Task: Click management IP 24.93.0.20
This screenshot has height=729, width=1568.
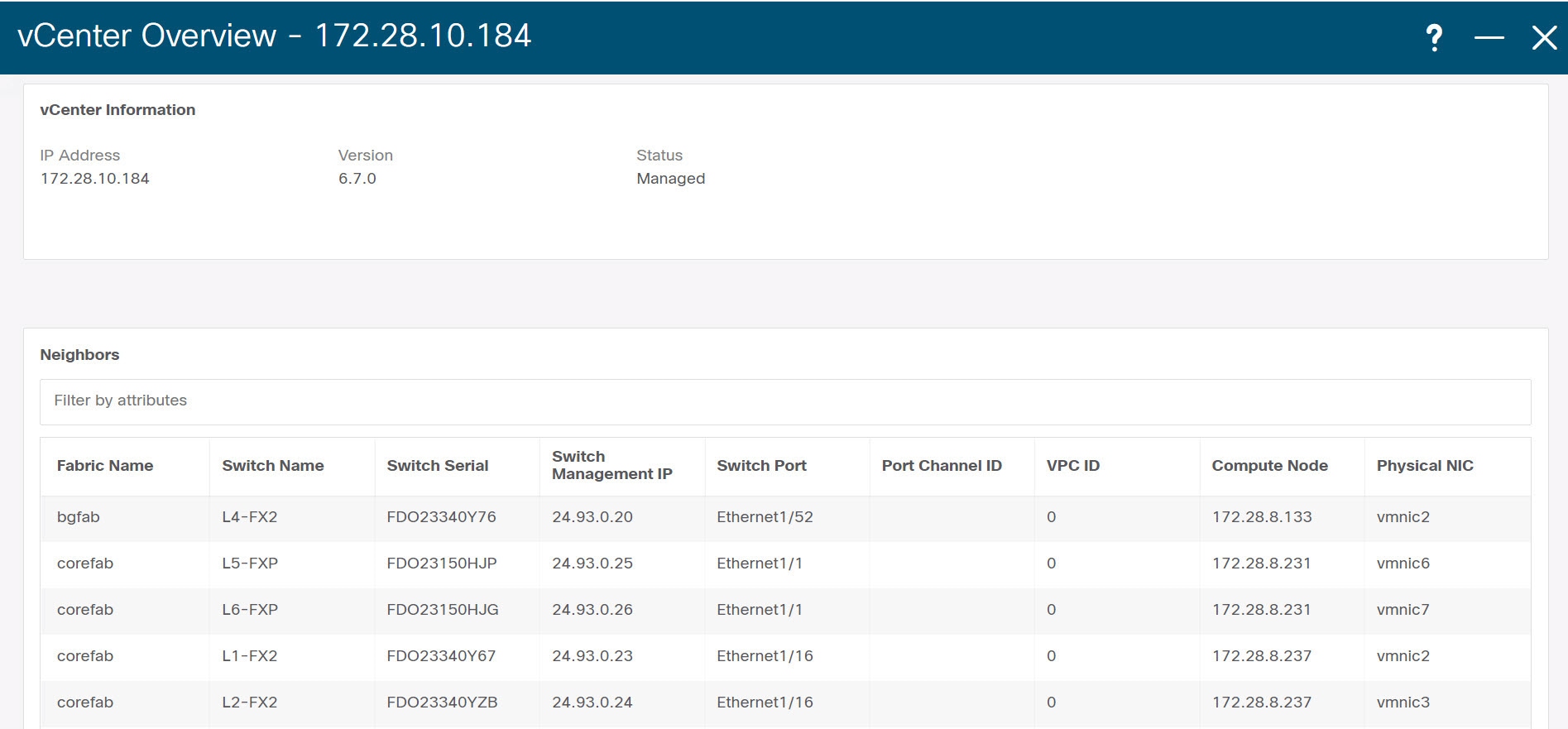Action: click(x=592, y=517)
